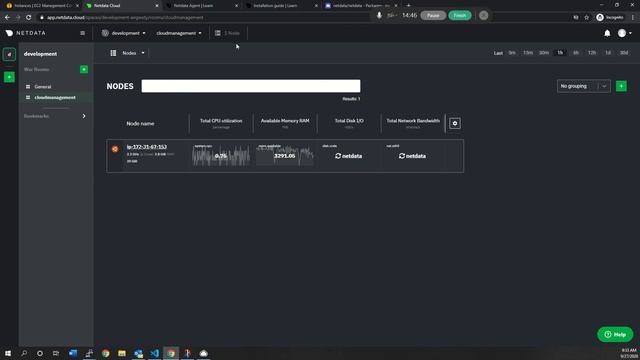Click the CPU utilization sparkline chart
Viewport: 640px width, 360px height.
point(221,156)
